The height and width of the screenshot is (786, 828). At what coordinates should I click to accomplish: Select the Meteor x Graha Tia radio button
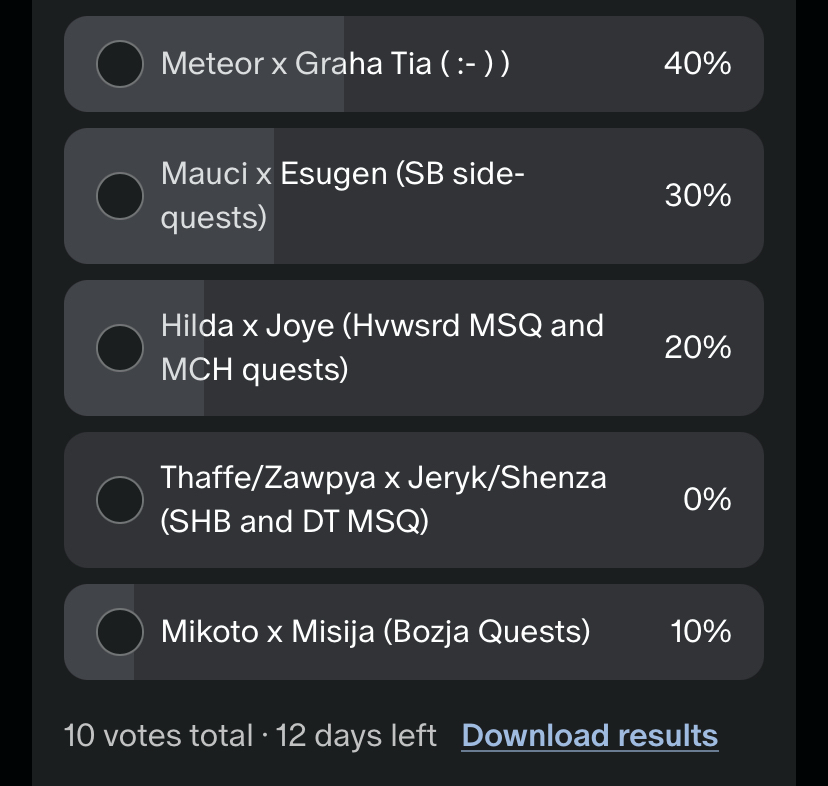click(x=120, y=64)
